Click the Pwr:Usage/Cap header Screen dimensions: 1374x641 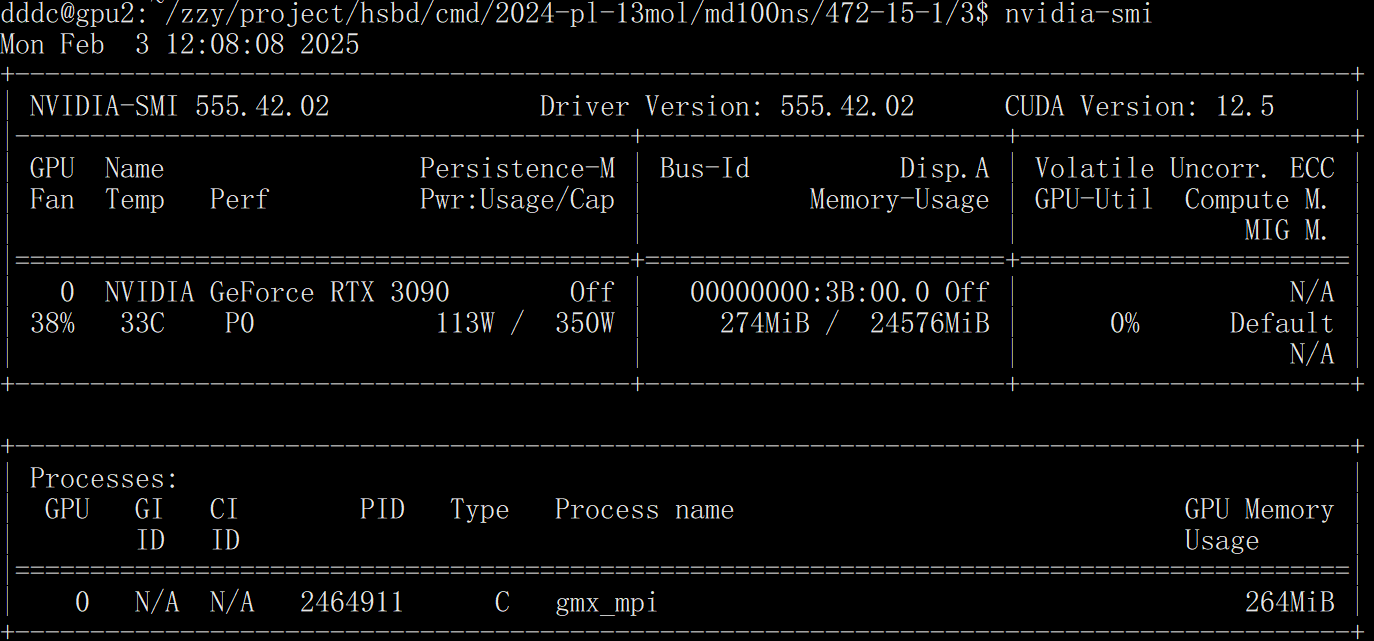[517, 200]
